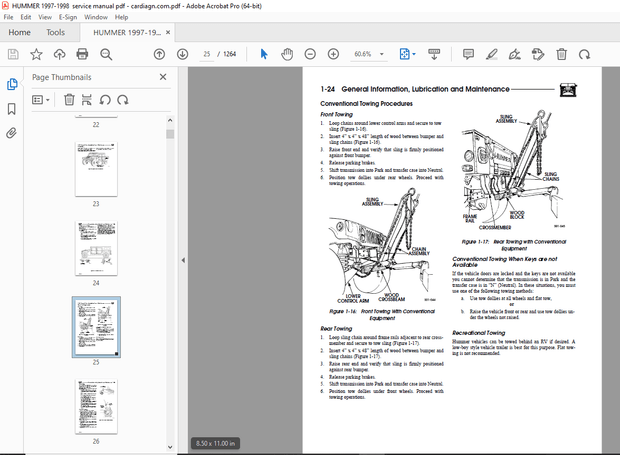This screenshot has height=455, width=620.
Task: Collapse the navigation pane arrow
Action: pos(183,260)
